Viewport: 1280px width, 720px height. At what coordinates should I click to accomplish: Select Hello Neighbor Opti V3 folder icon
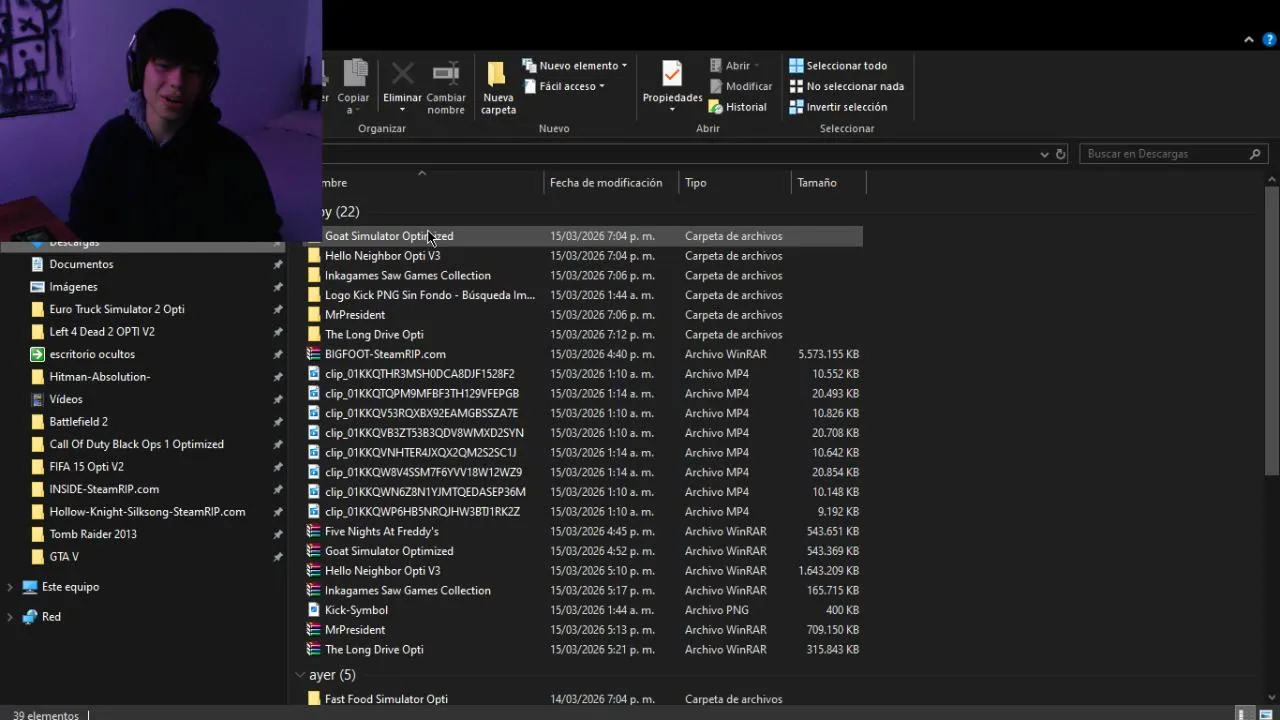coord(314,256)
